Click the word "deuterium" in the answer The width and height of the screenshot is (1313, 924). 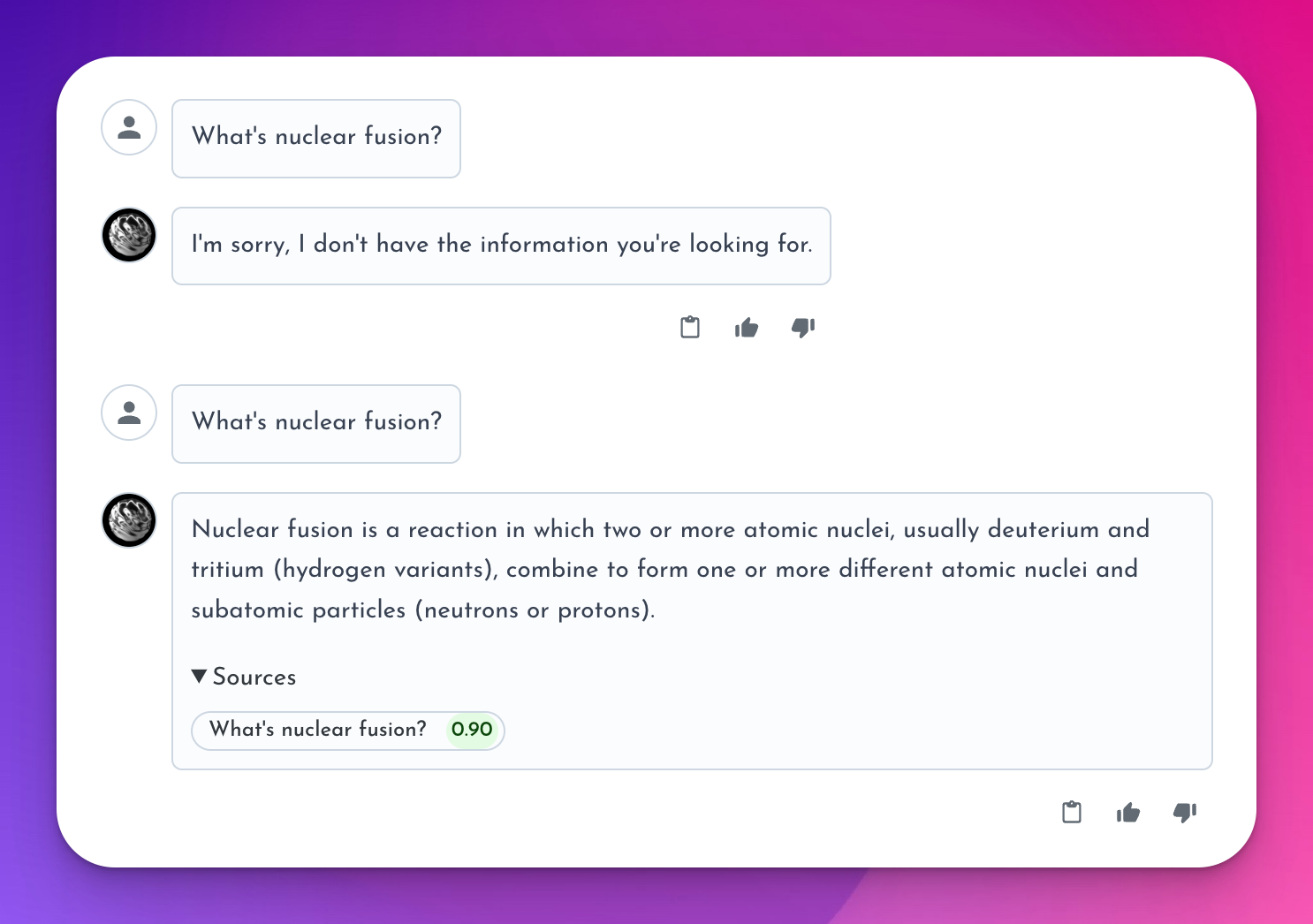pos(1043,529)
